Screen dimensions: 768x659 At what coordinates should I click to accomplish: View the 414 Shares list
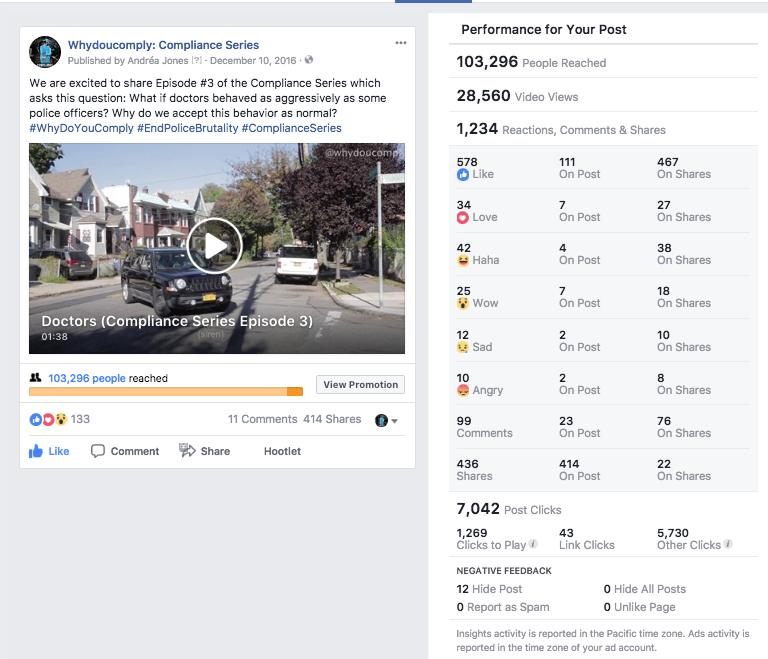(x=332, y=419)
